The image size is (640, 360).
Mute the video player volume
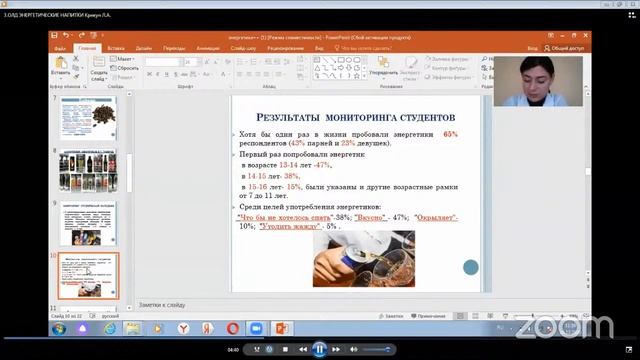(353, 349)
